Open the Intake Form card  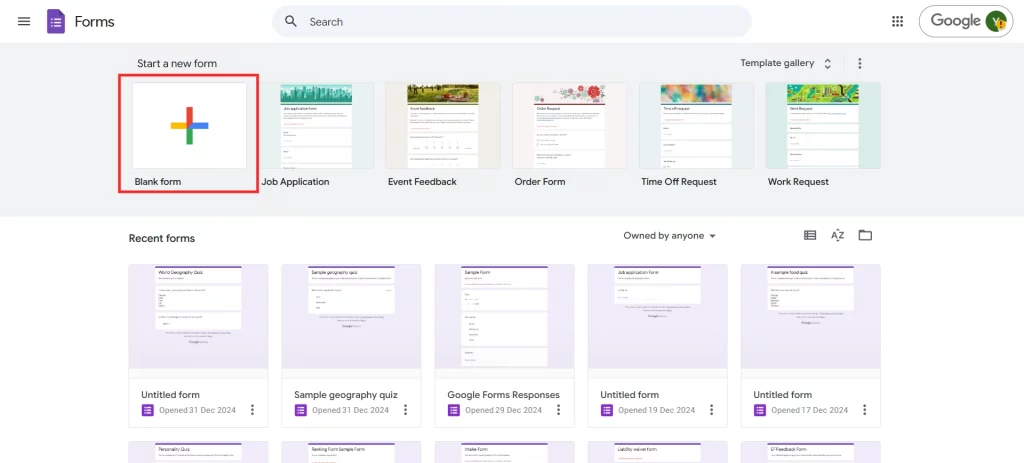(504, 452)
